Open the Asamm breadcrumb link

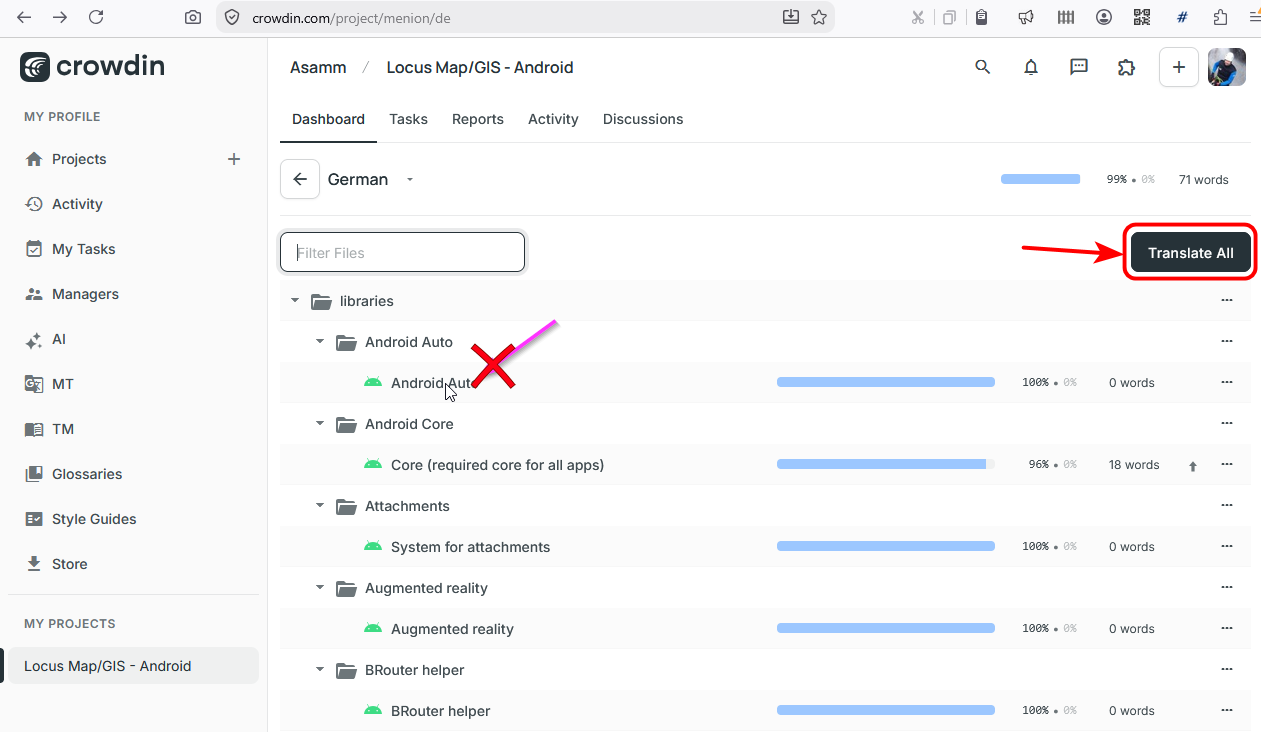point(318,67)
